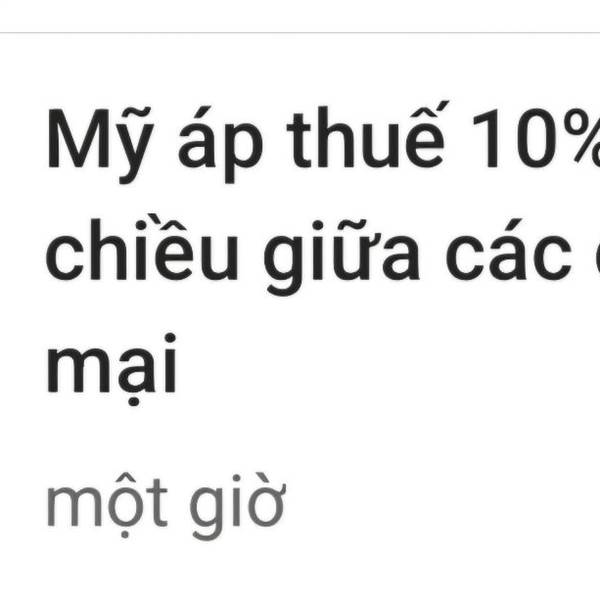This screenshot has height=600, width=600.
Task: Click the "một giờ" timestamp
Action: (x=166, y=507)
